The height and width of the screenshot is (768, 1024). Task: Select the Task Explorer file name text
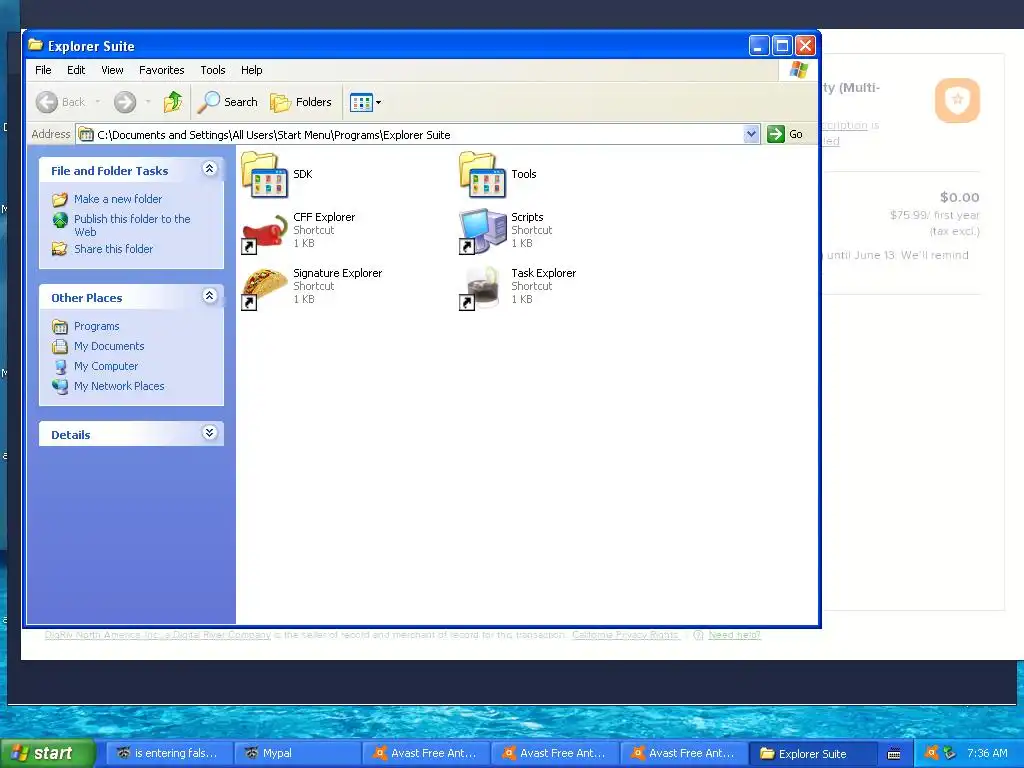(x=543, y=273)
